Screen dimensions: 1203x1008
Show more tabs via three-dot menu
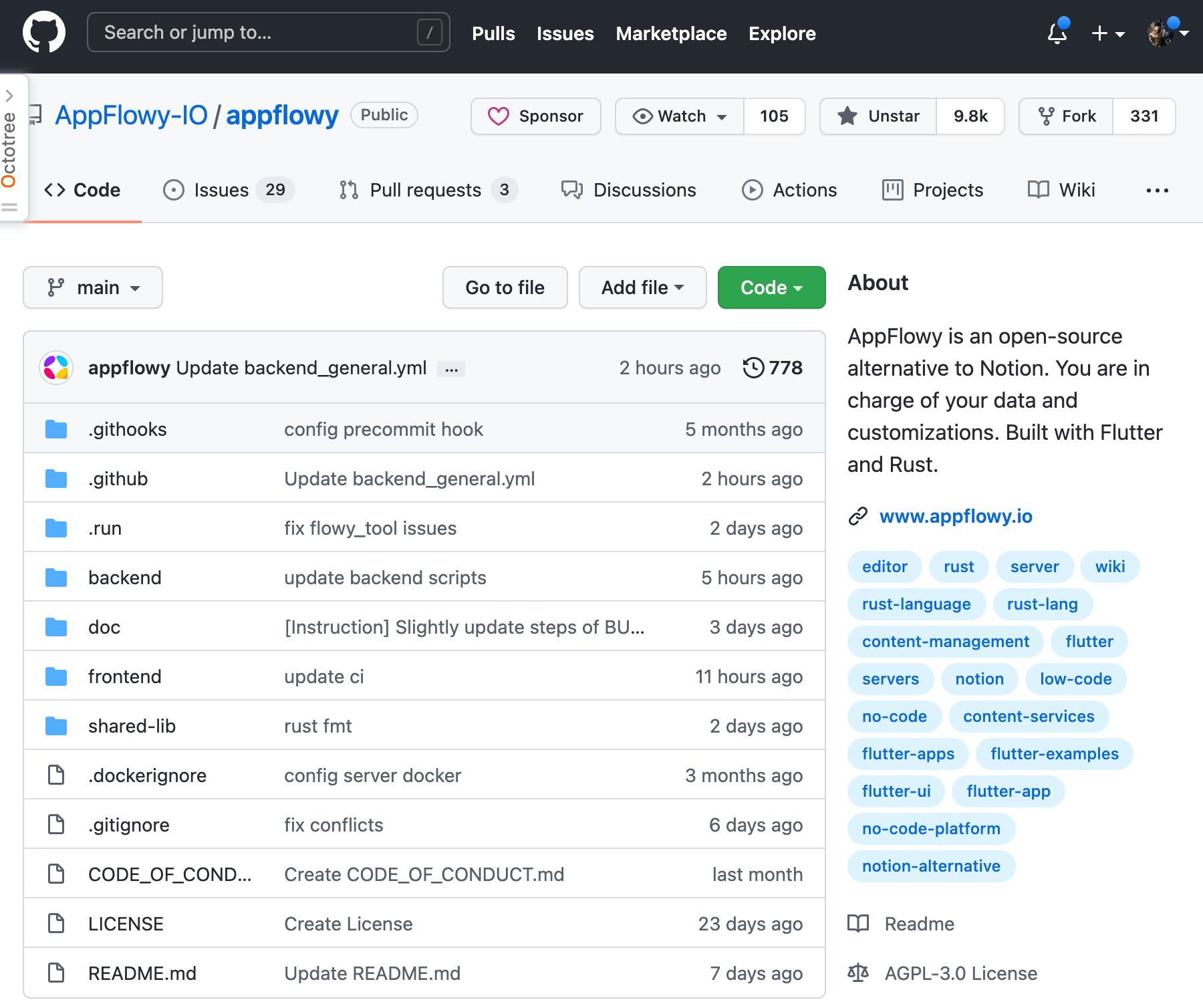1158,191
